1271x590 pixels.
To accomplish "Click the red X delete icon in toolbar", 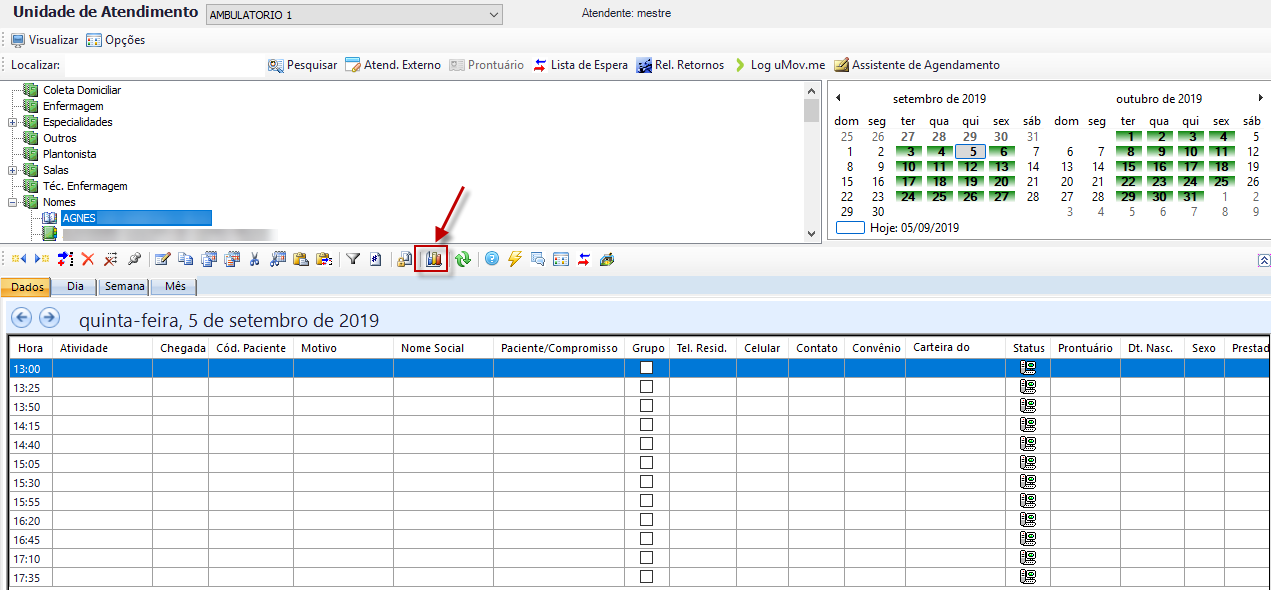I will click(88, 259).
